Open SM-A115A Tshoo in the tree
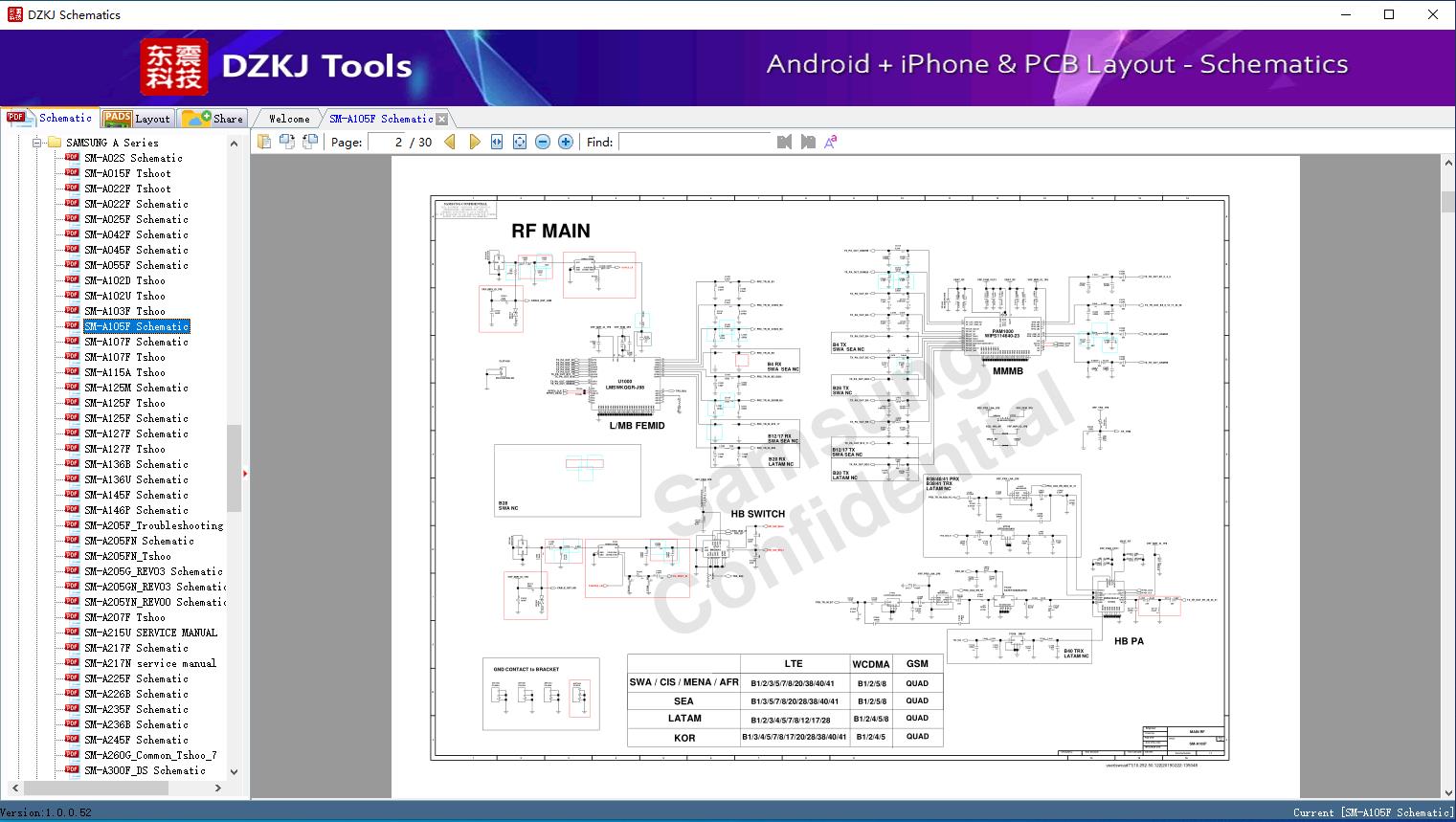Viewport: 1456px width, 822px height. (x=124, y=372)
